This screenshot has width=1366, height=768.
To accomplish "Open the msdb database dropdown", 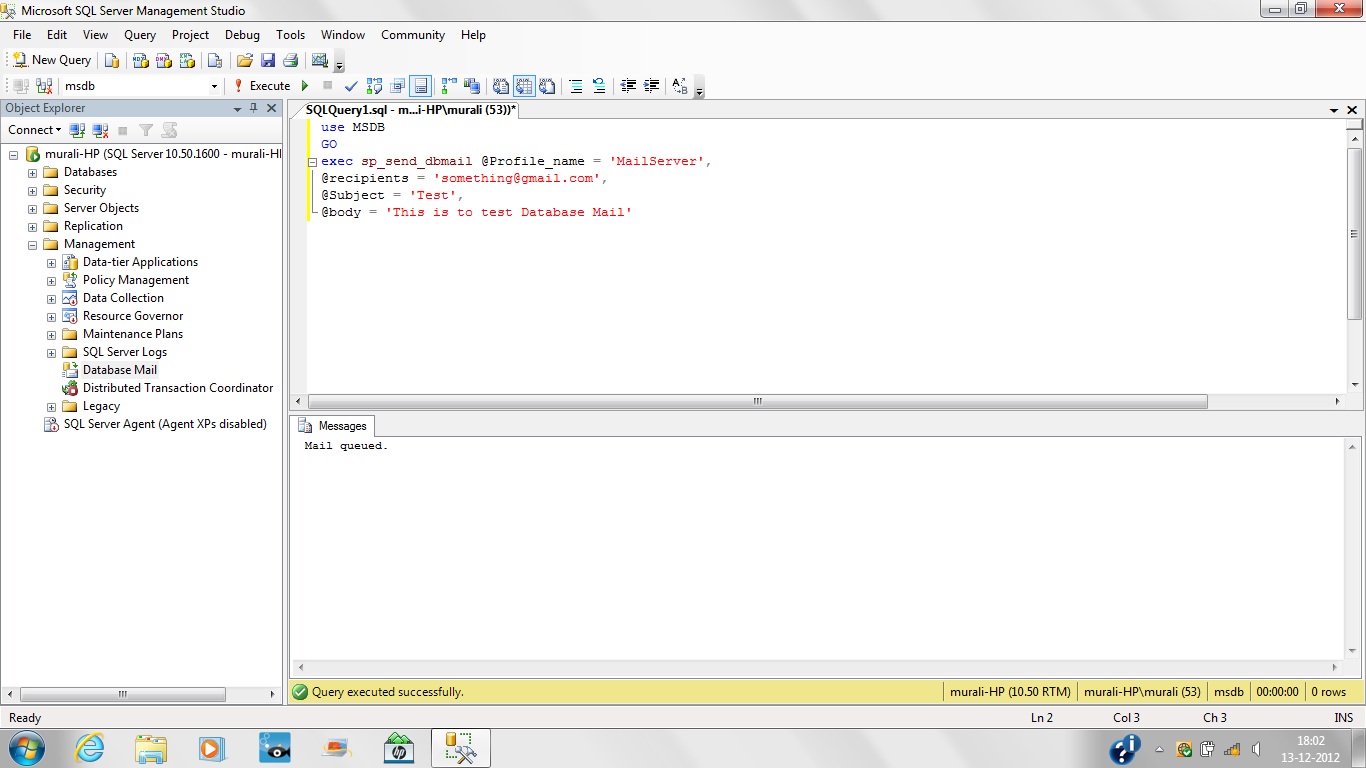I will point(214,86).
